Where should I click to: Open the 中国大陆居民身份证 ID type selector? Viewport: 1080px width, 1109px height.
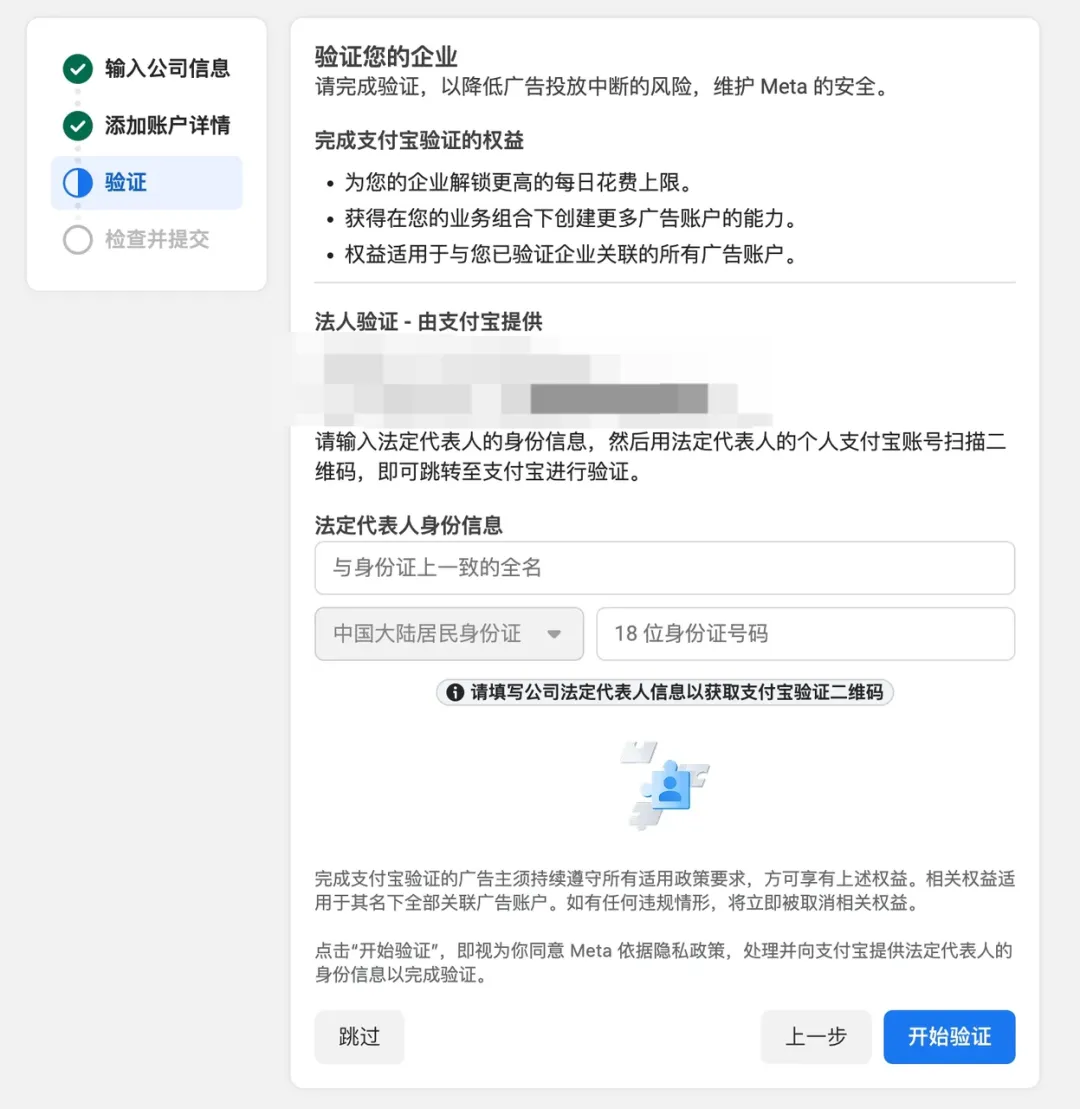pos(449,634)
